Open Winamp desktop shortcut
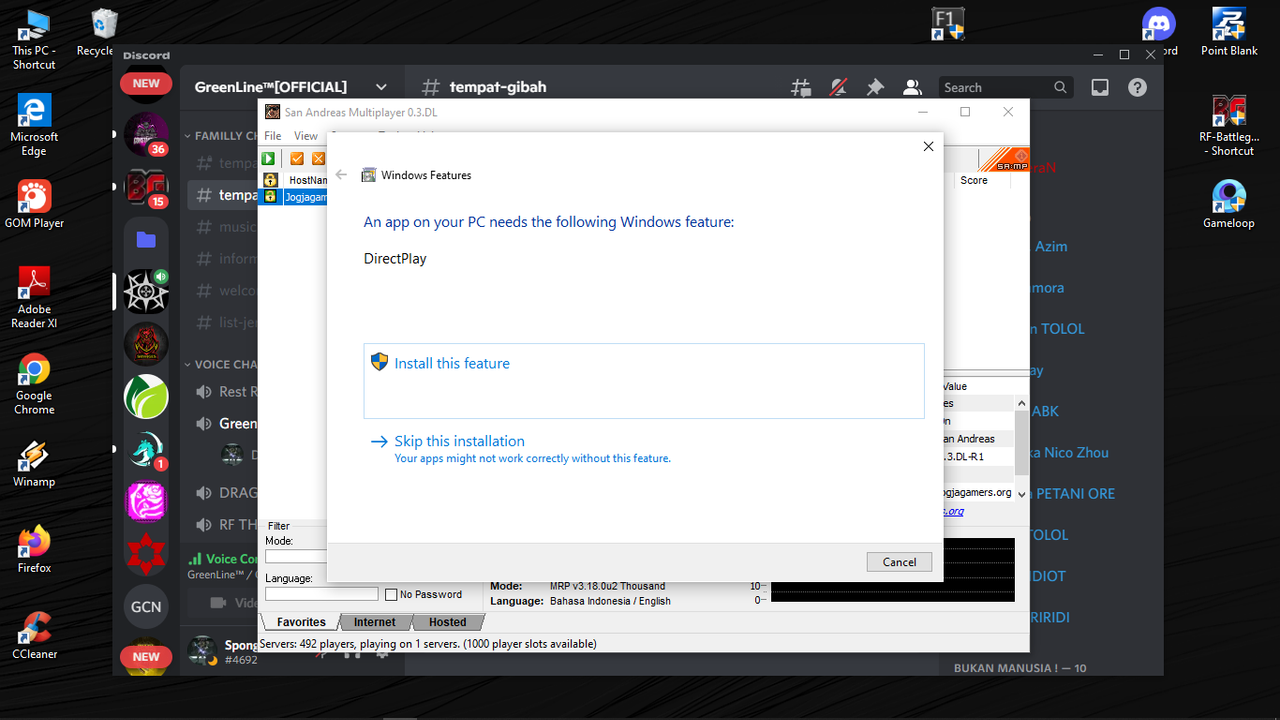The image size is (1280, 720). [x=34, y=463]
